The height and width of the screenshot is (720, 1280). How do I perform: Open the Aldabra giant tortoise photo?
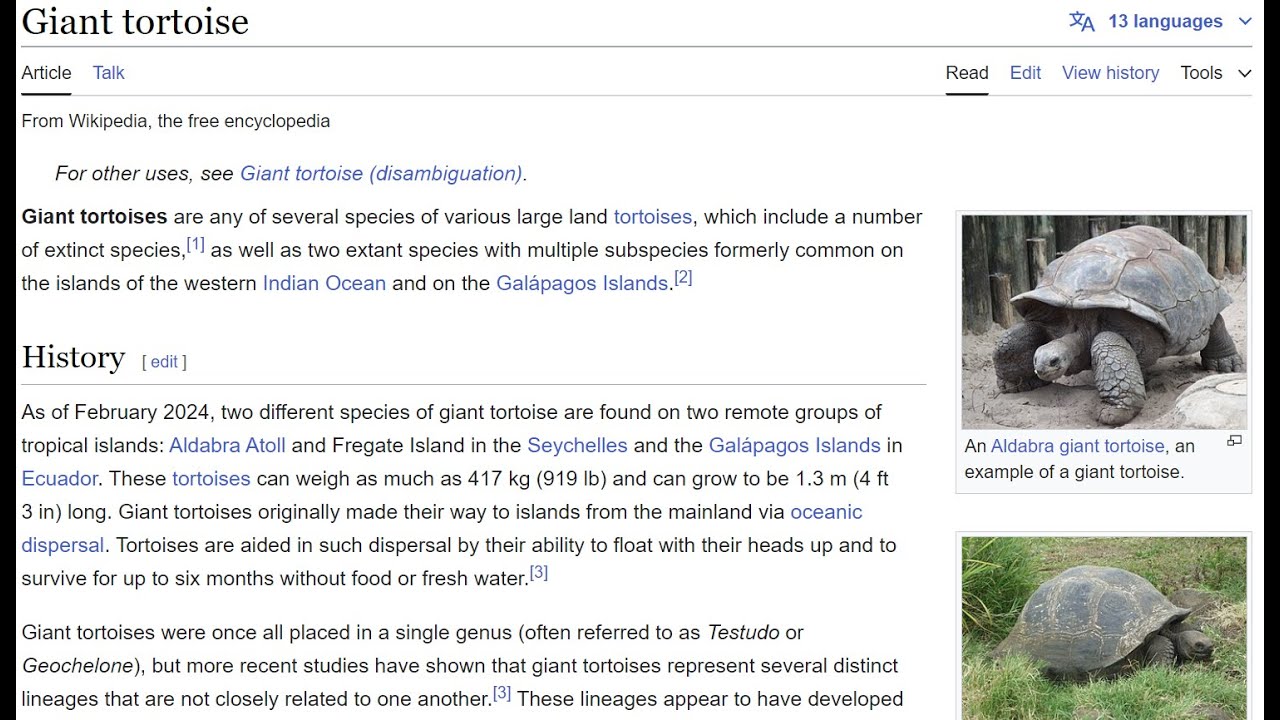pyautogui.click(x=1104, y=322)
